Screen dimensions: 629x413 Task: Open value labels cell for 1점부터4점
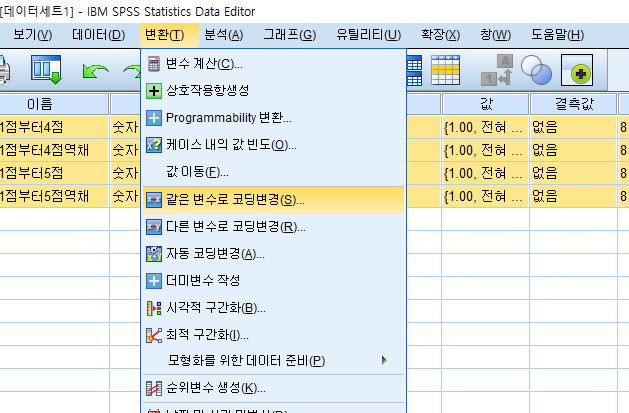(x=485, y=127)
